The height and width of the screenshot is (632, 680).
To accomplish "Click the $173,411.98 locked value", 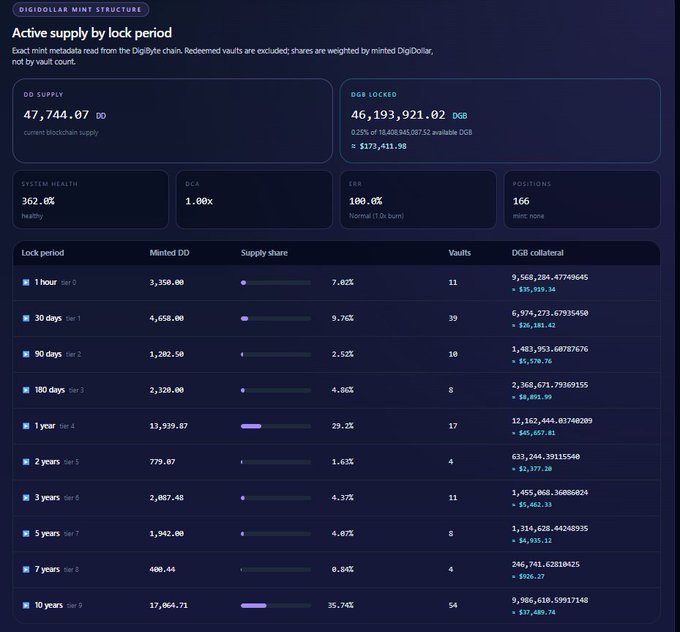I will (x=383, y=146).
